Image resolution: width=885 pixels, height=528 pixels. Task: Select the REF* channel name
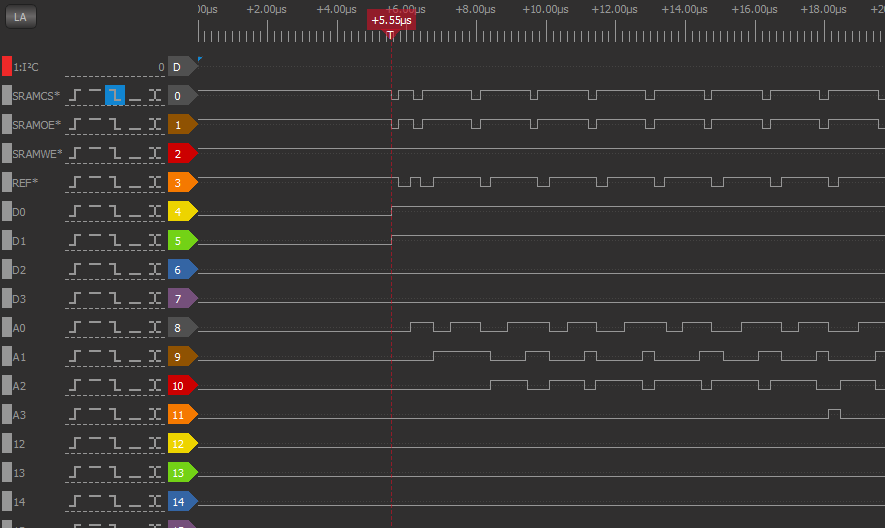pyautogui.click(x=25, y=183)
